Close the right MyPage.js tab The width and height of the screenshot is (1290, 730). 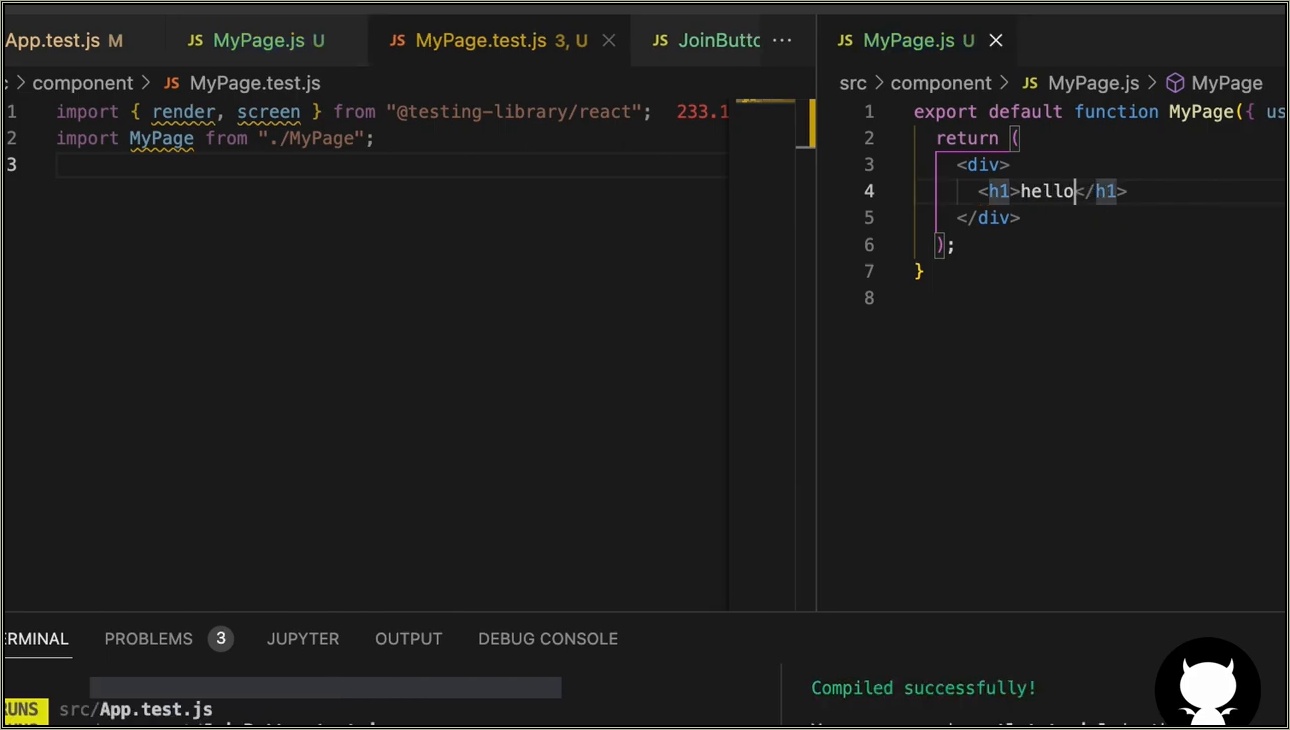(996, 40)
